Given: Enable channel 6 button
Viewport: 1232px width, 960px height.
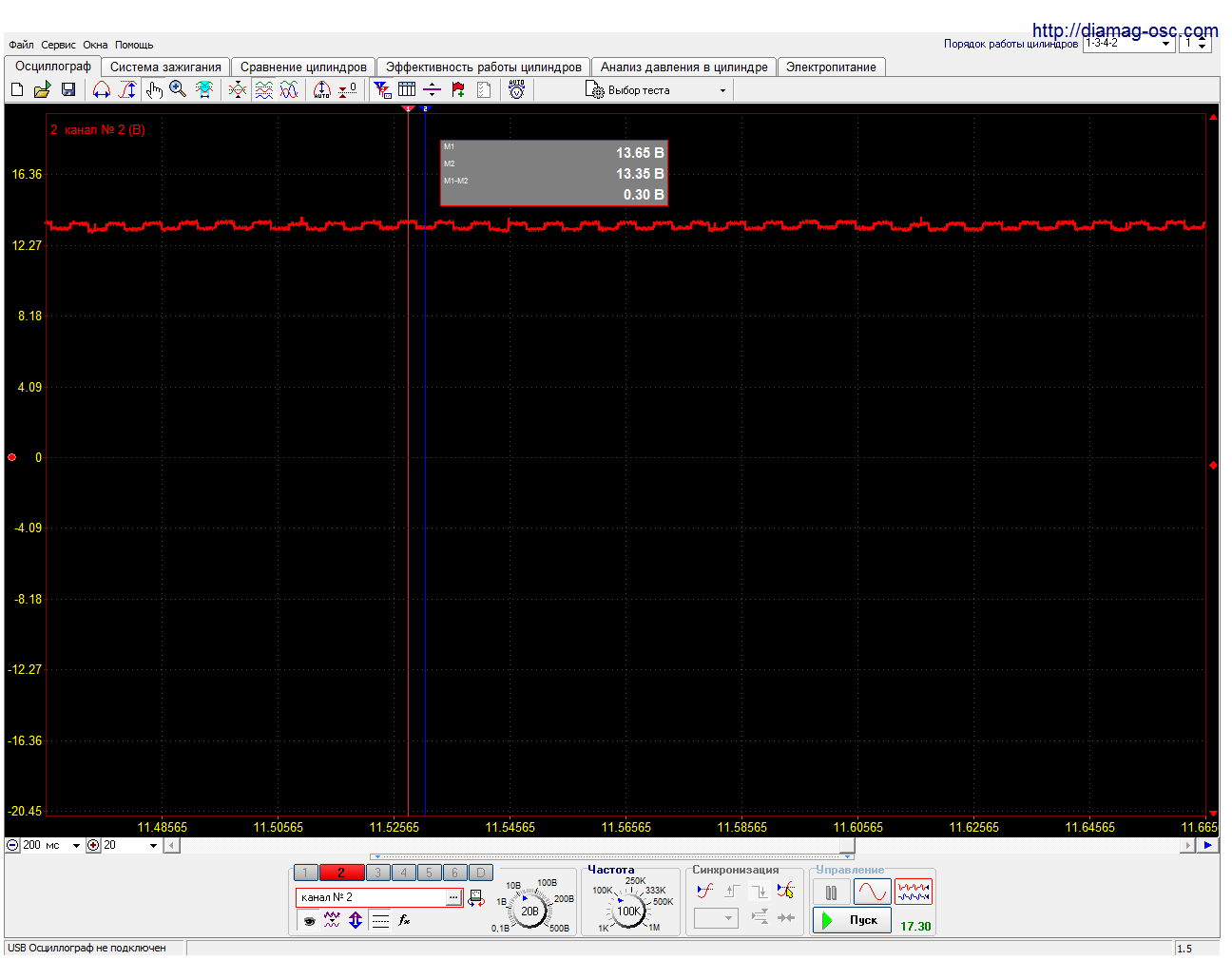Looking at the screenshot, I should (454, 873).
